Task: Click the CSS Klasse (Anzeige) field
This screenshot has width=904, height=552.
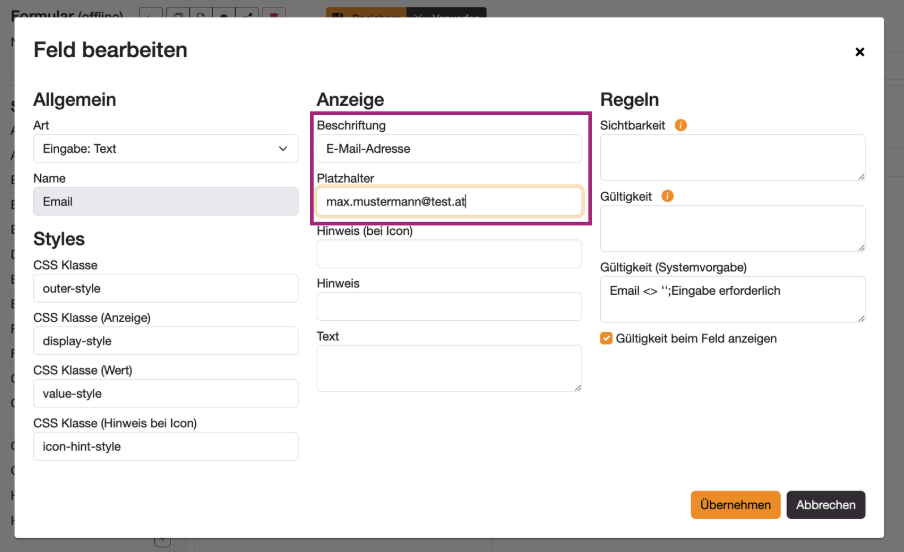Action: (165, 341)
